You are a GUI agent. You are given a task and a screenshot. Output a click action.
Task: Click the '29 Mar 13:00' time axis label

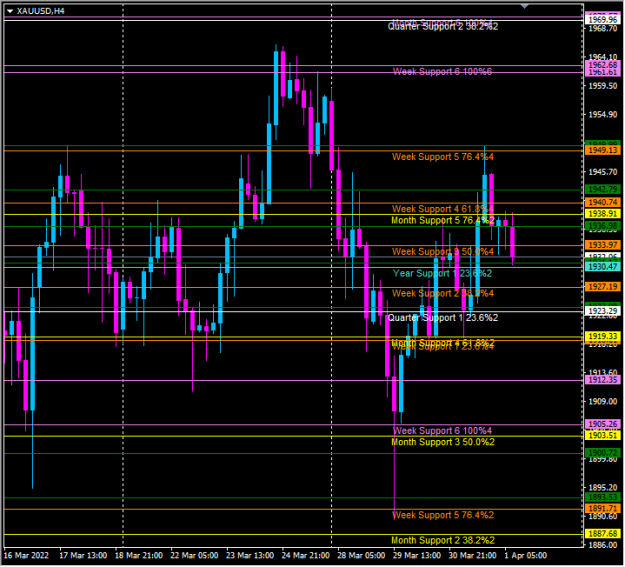point(417,556)
